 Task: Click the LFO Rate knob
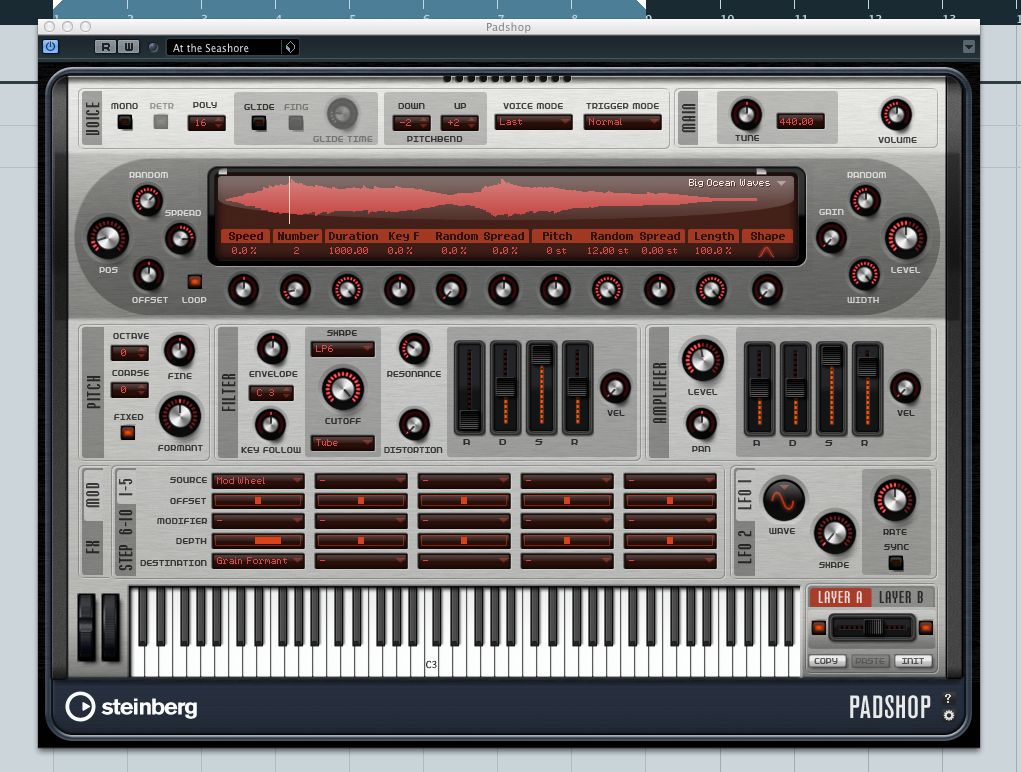click(x=895, y=500)
